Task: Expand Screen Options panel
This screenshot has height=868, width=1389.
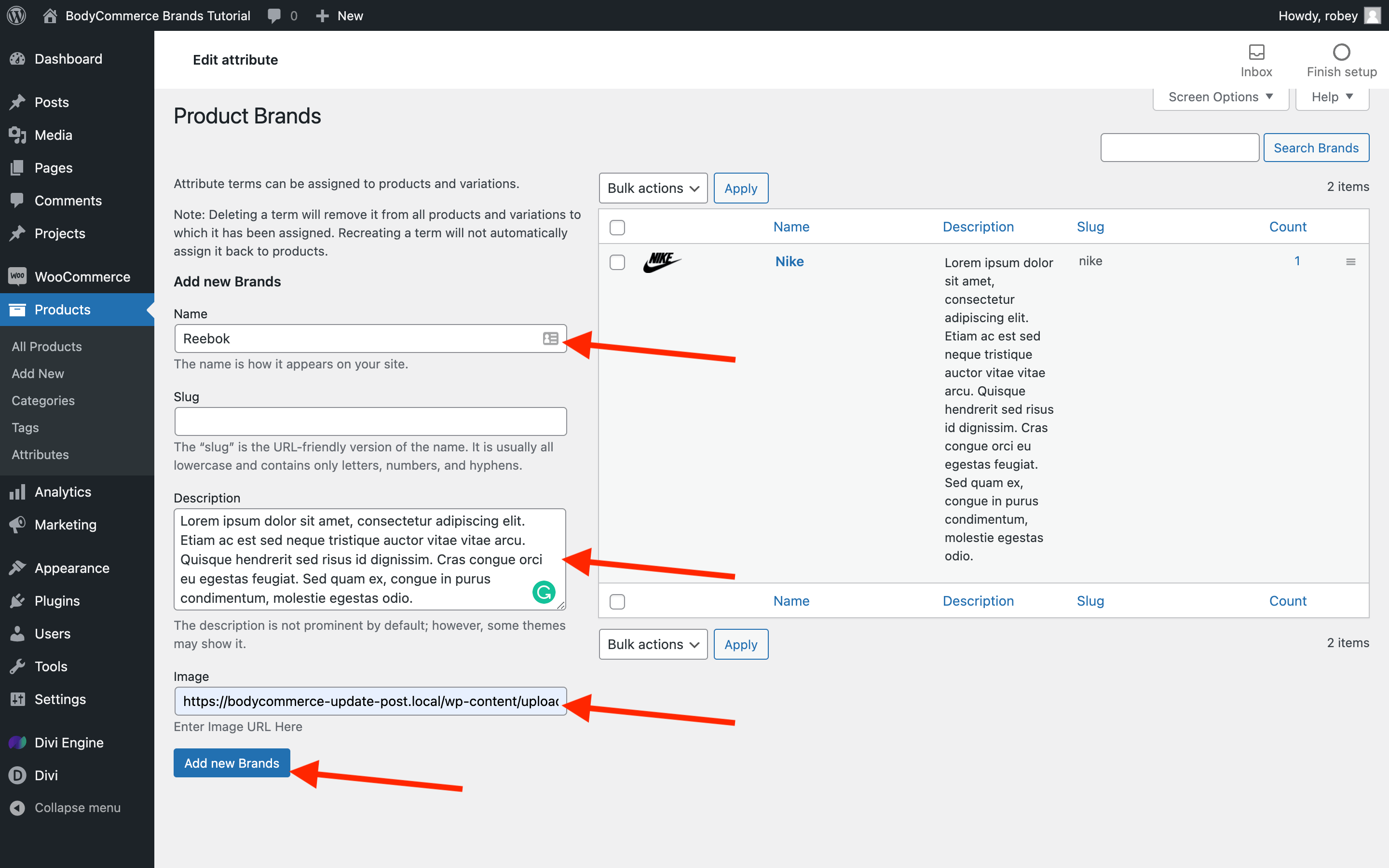Action: tap(1221, 97)
